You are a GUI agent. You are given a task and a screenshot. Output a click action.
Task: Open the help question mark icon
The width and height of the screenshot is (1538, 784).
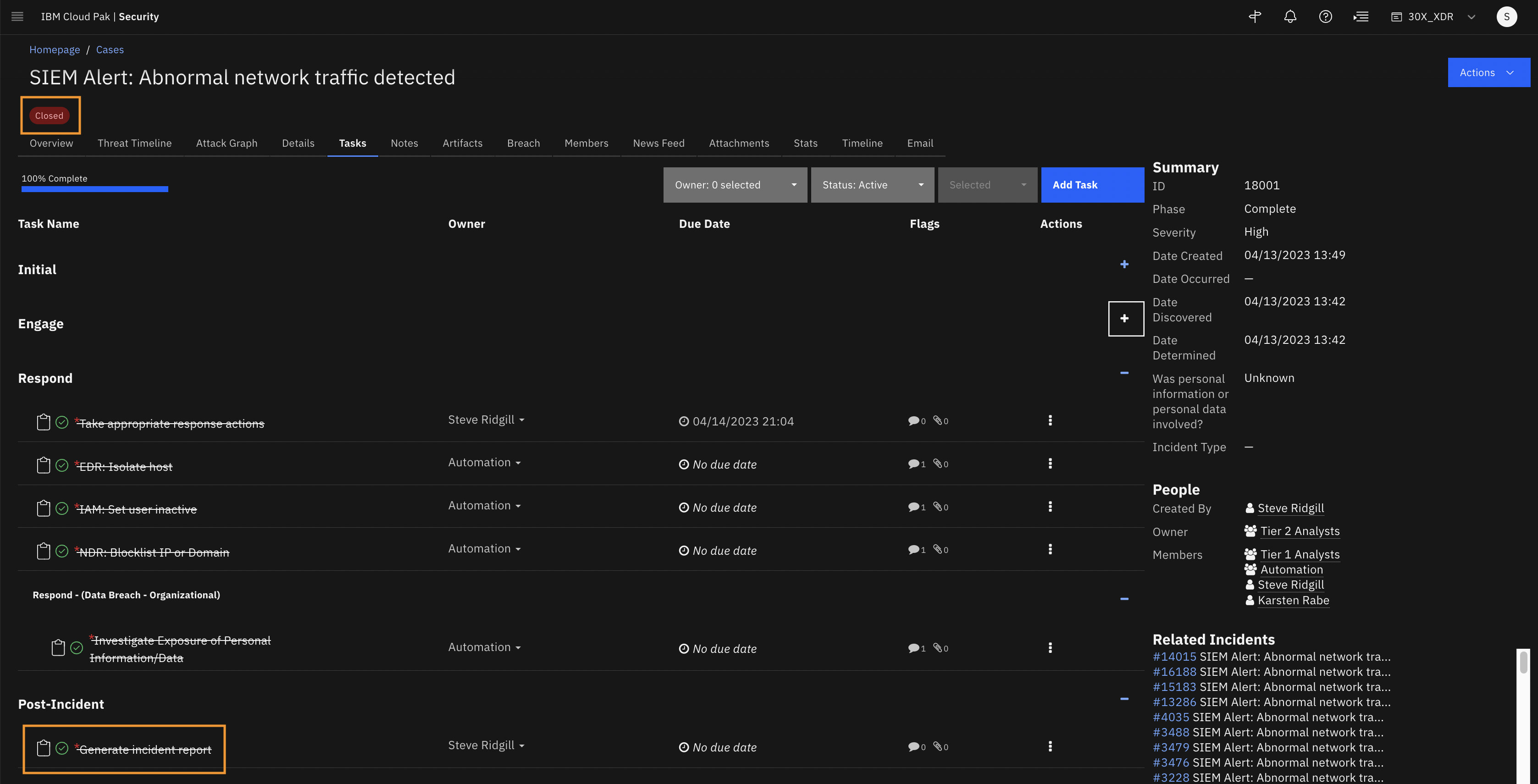(1325, 17)
